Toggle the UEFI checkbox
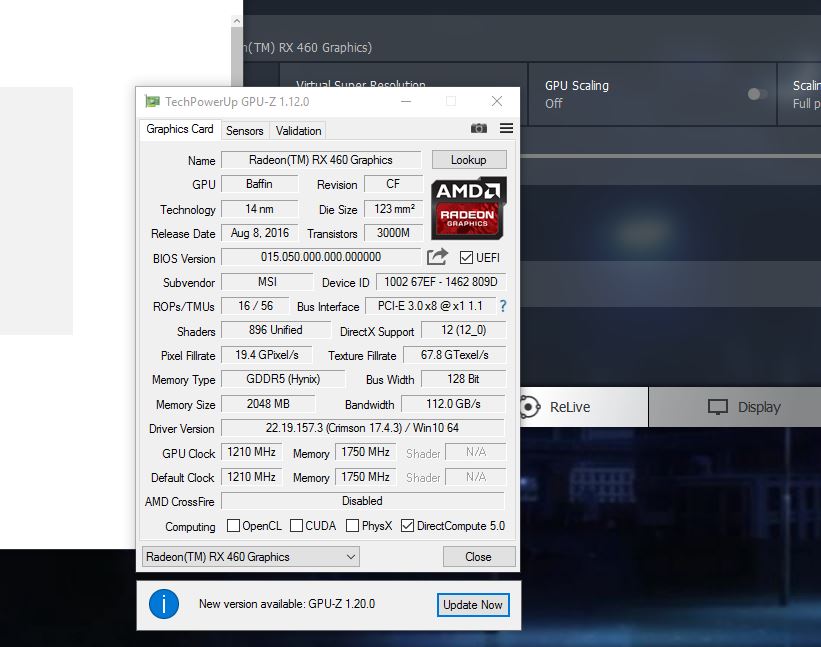 pos(466,258)
